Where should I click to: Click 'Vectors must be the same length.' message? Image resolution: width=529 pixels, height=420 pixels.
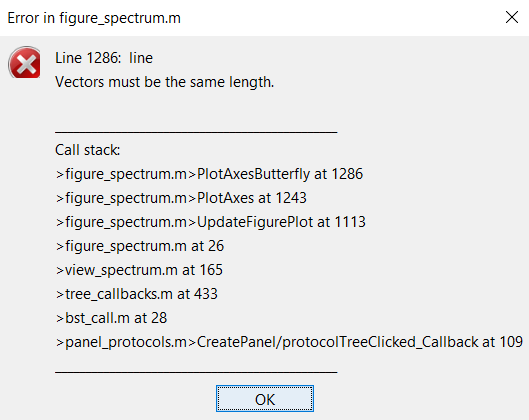(165, 82)
